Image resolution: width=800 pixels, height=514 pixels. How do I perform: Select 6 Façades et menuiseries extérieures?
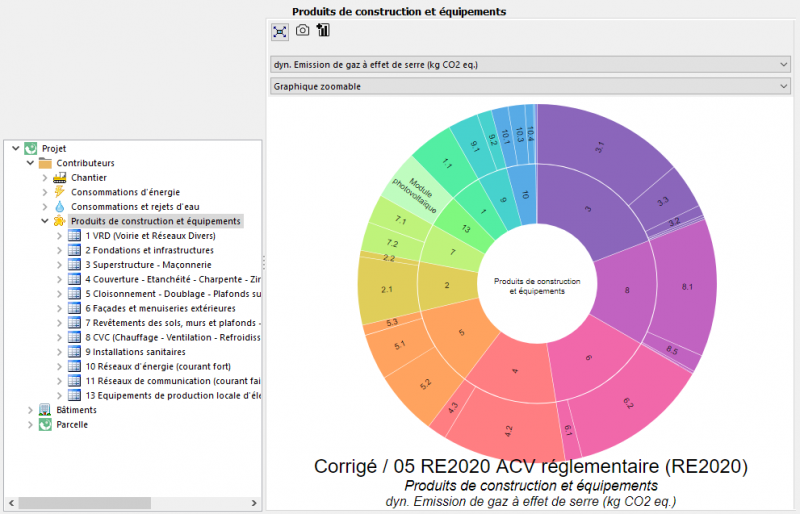click(x=160, y=308)
